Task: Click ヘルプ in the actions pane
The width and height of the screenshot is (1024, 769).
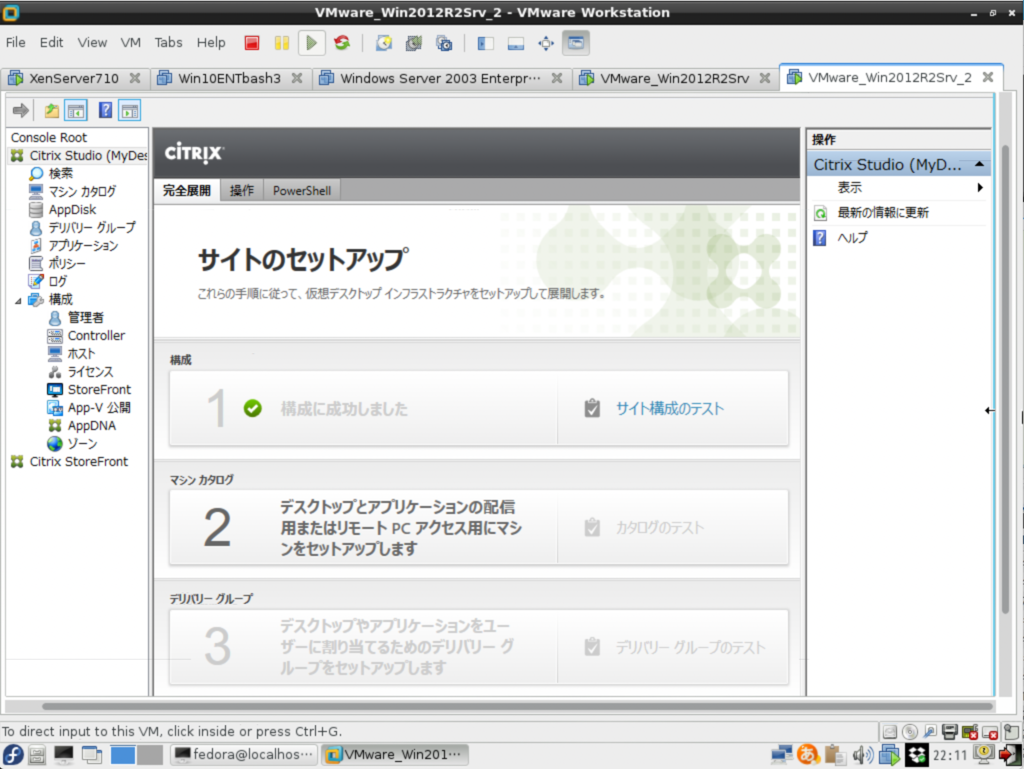Action: tap(852, 238)
